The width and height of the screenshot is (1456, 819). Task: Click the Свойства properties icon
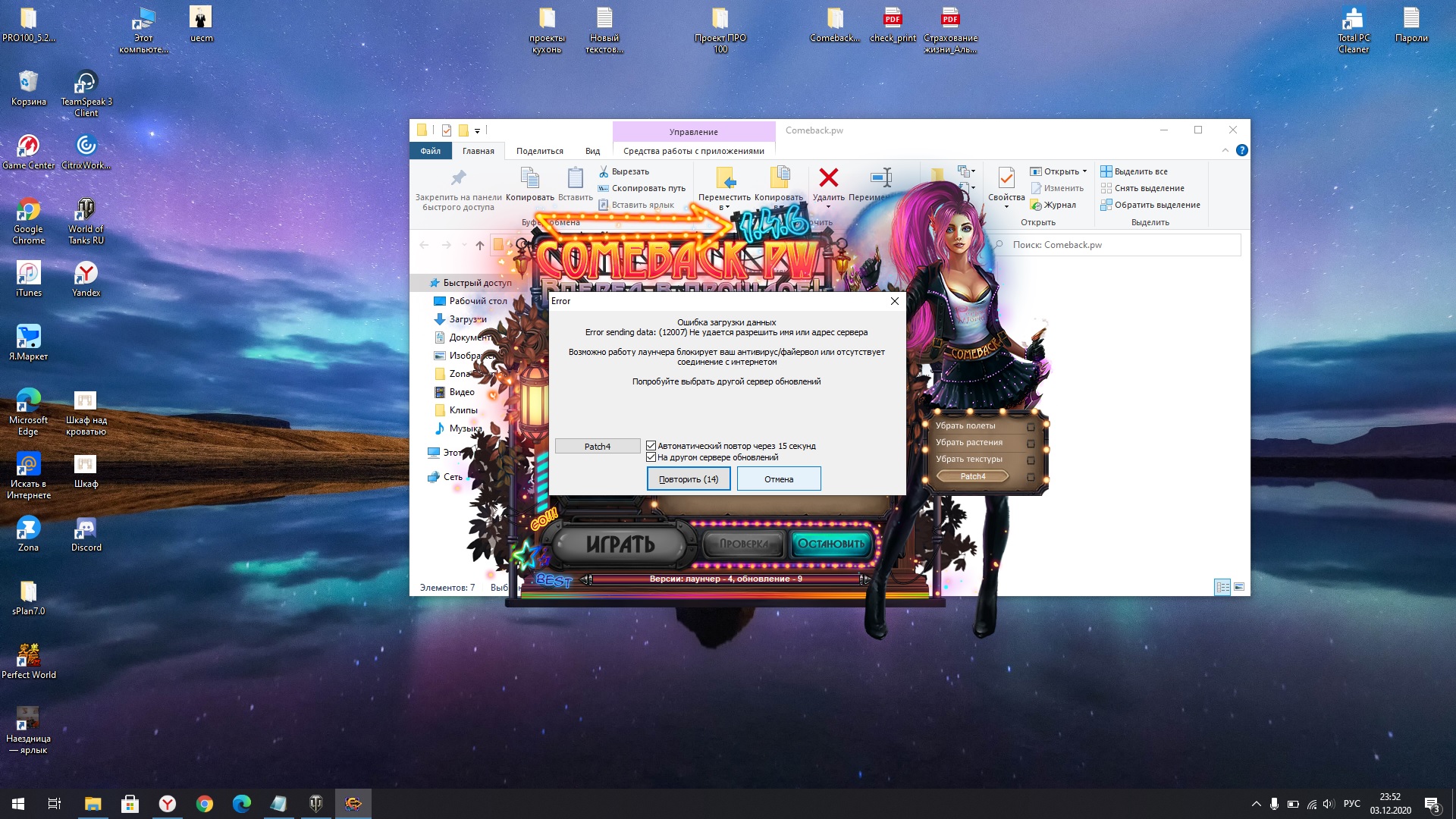[1006, 179]
